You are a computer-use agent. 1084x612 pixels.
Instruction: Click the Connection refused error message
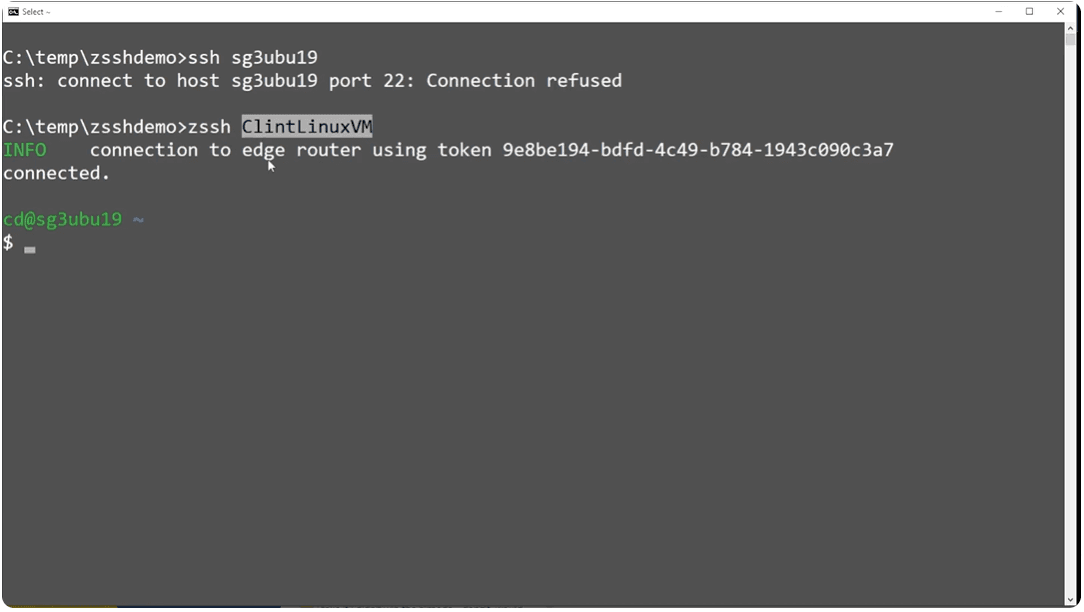[x=521, y=80]
